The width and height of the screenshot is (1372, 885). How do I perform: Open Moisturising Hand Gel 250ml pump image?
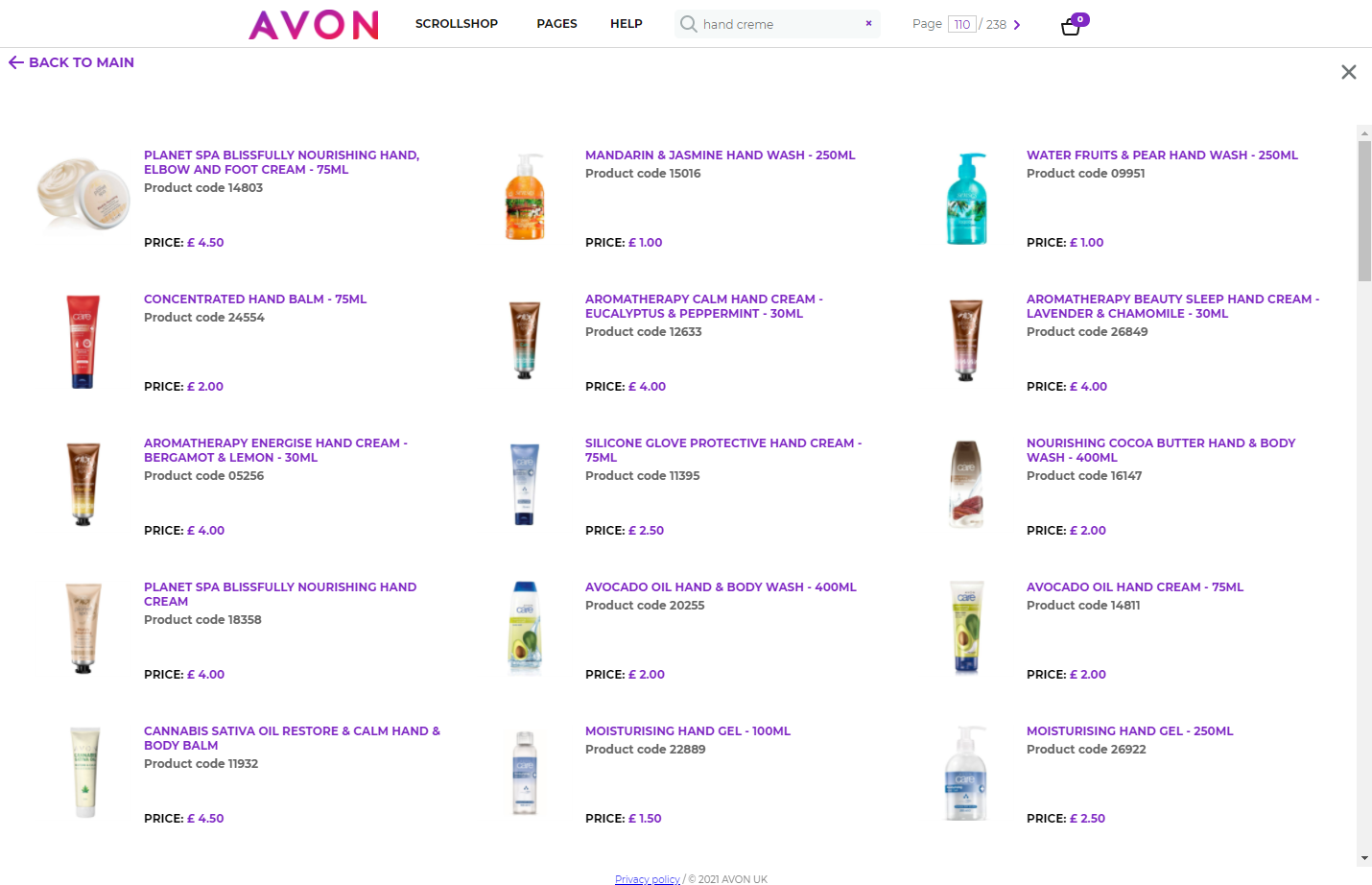pos(966,774)
